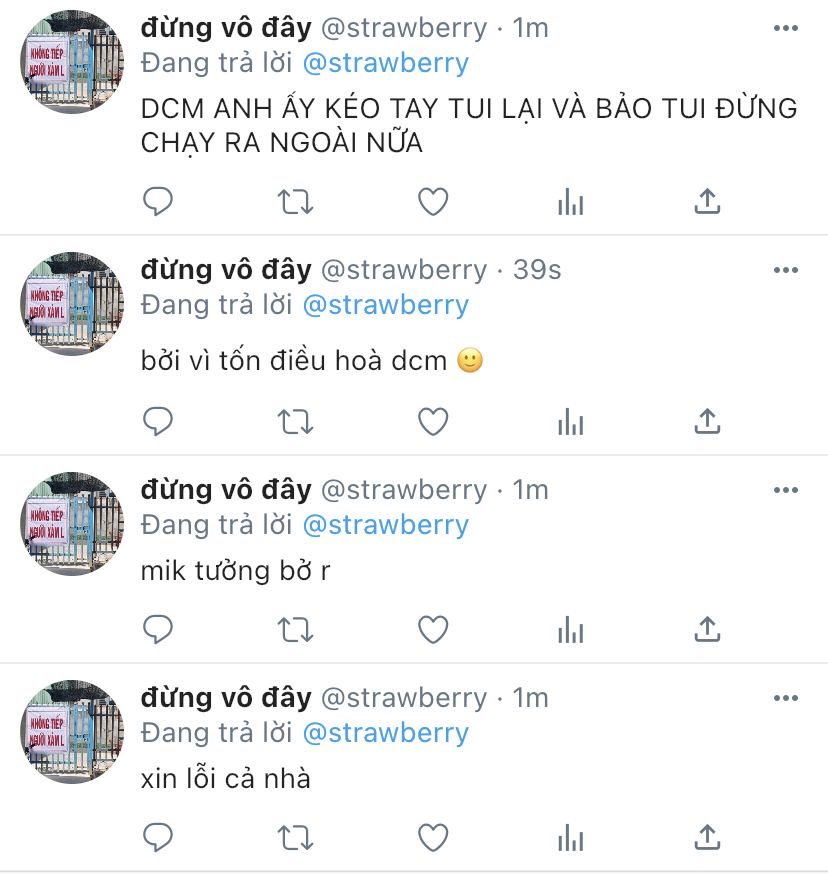The width and height of the screenshot is (828, 874).
Task: View analytics for 'mik tưởng bở r' tweet
Action: pos(570,629)
